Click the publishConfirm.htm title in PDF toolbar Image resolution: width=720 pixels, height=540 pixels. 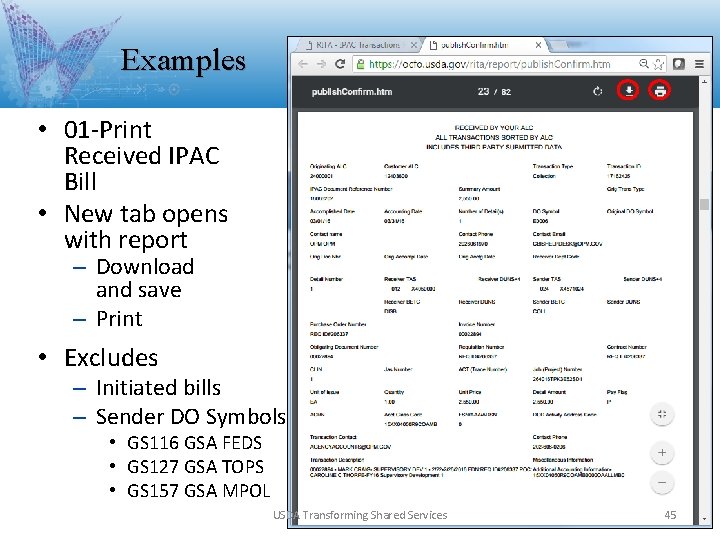[352, 91]
